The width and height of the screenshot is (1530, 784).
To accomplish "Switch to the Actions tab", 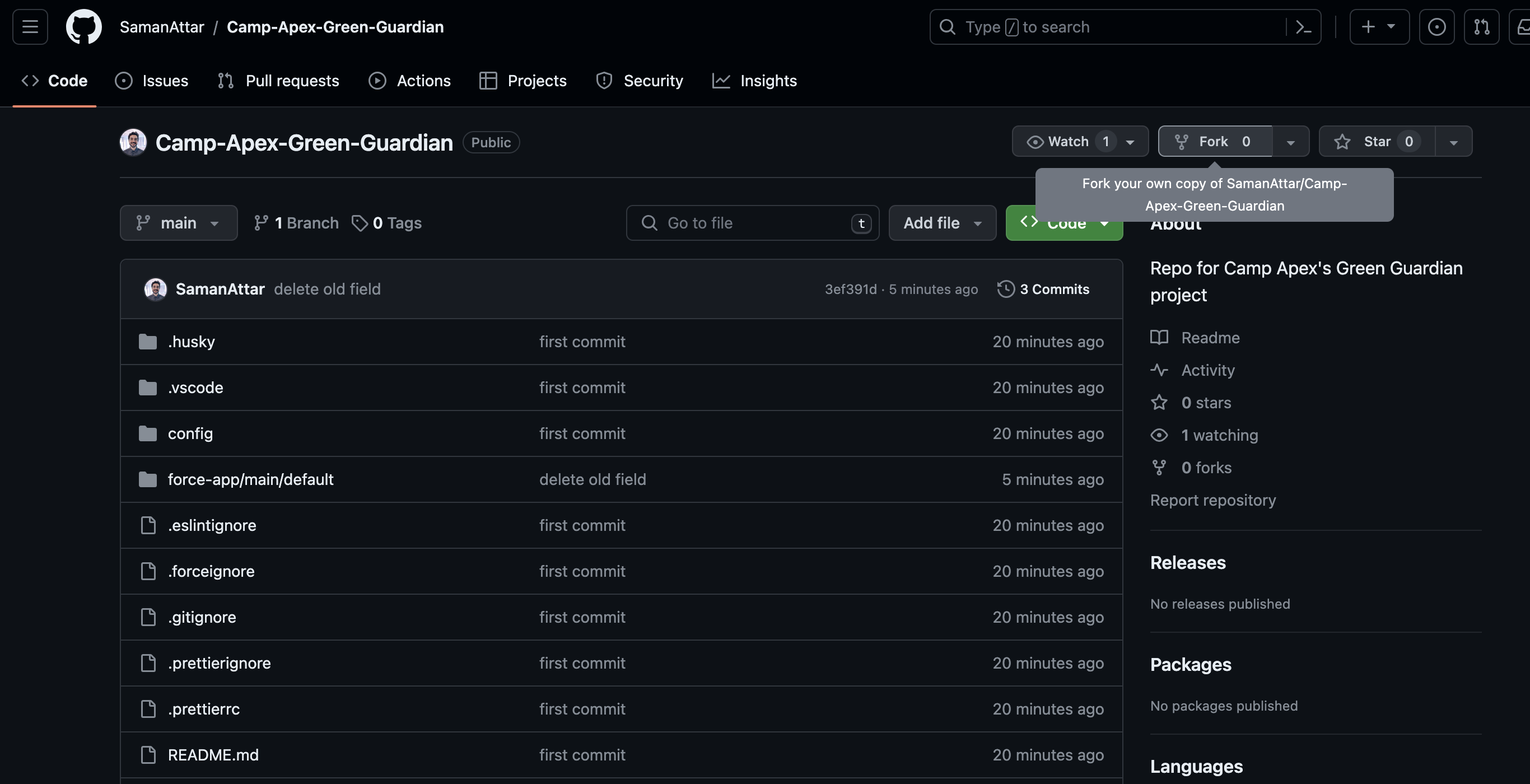I will pyautogui.click(x=410, y=81).
